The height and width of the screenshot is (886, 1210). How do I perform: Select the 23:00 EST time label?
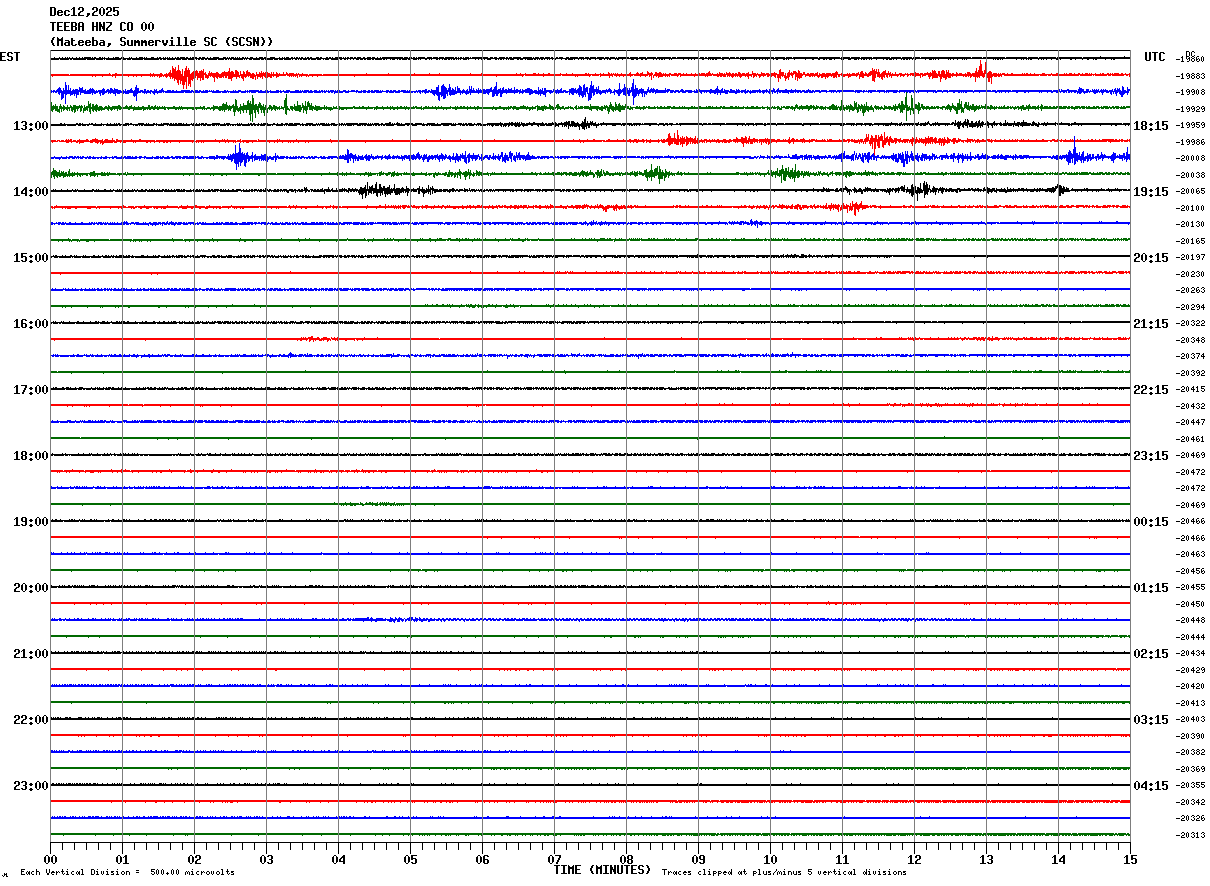pyautogui.click(x=30, y=786)
